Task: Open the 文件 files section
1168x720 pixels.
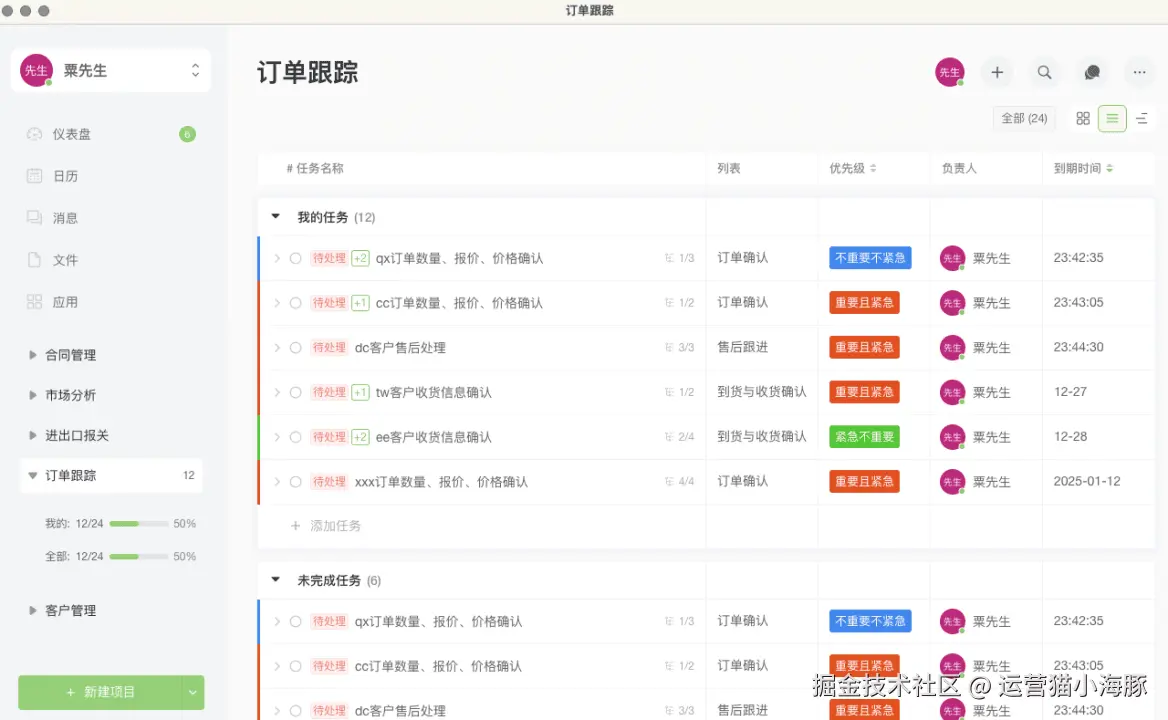Action: click(64, 259)
